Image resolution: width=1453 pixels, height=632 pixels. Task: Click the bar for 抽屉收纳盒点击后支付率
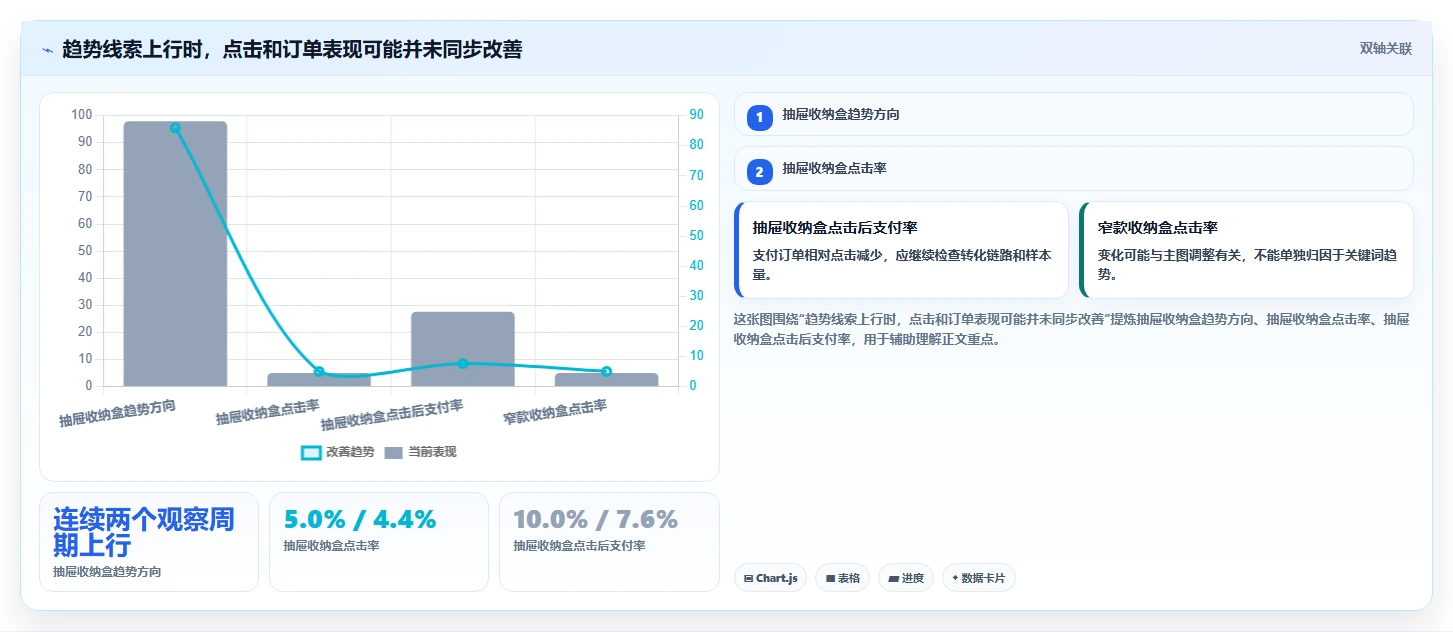pos(463,349)
